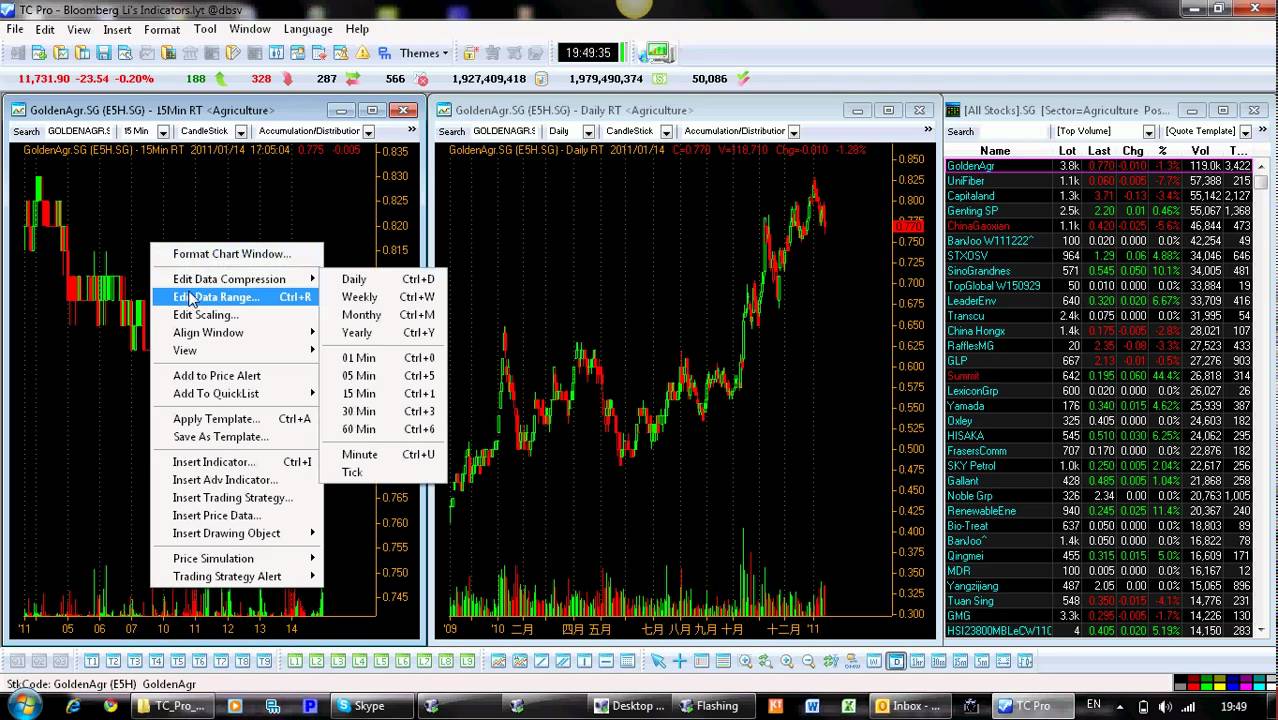Viewport: 1278px width, 720px height.
Task: Select the trend line drawing tool
Action: point(541,661)
